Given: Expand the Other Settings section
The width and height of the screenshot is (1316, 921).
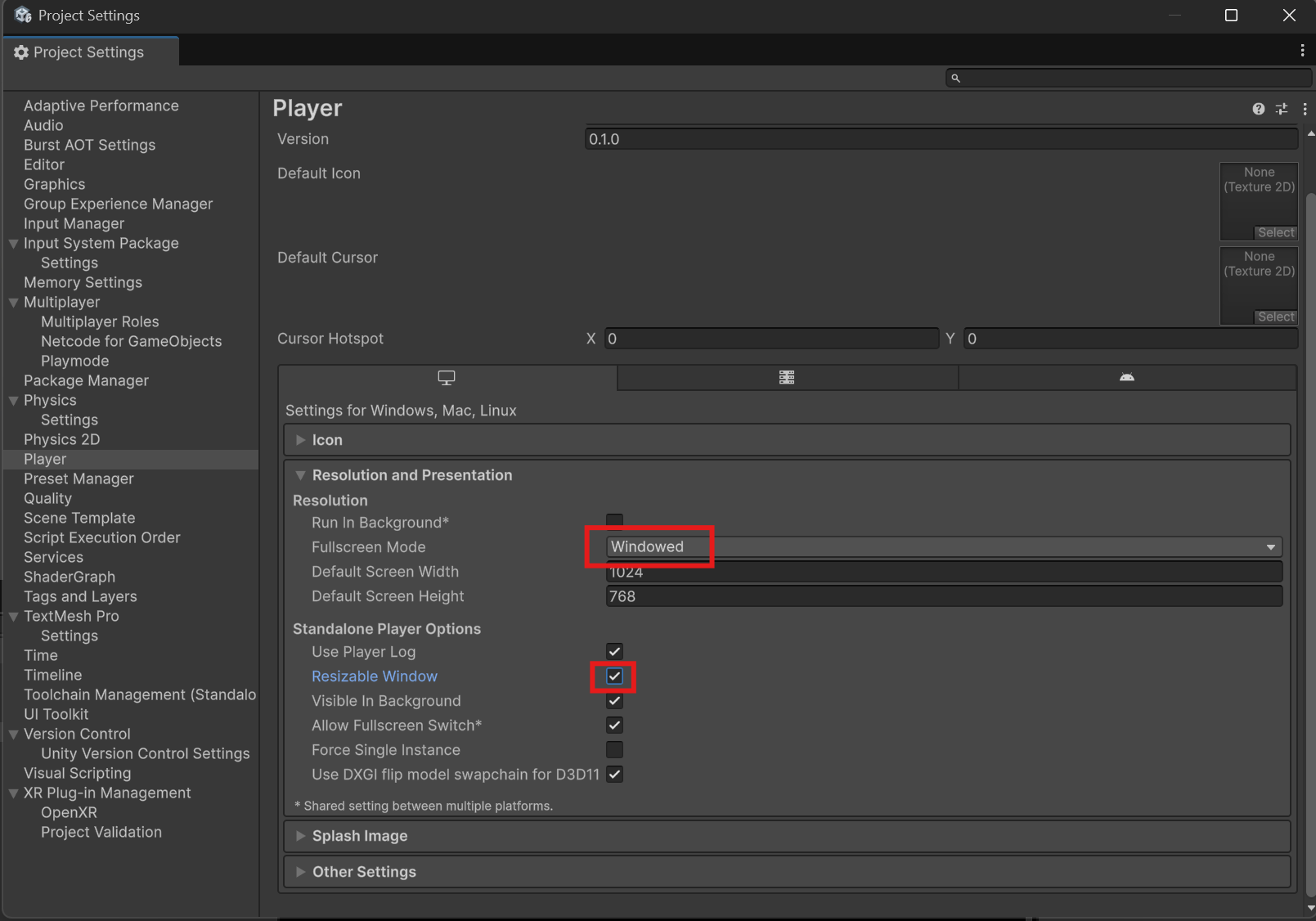Looking at the screenshot, I should click(x=364, y=872).
